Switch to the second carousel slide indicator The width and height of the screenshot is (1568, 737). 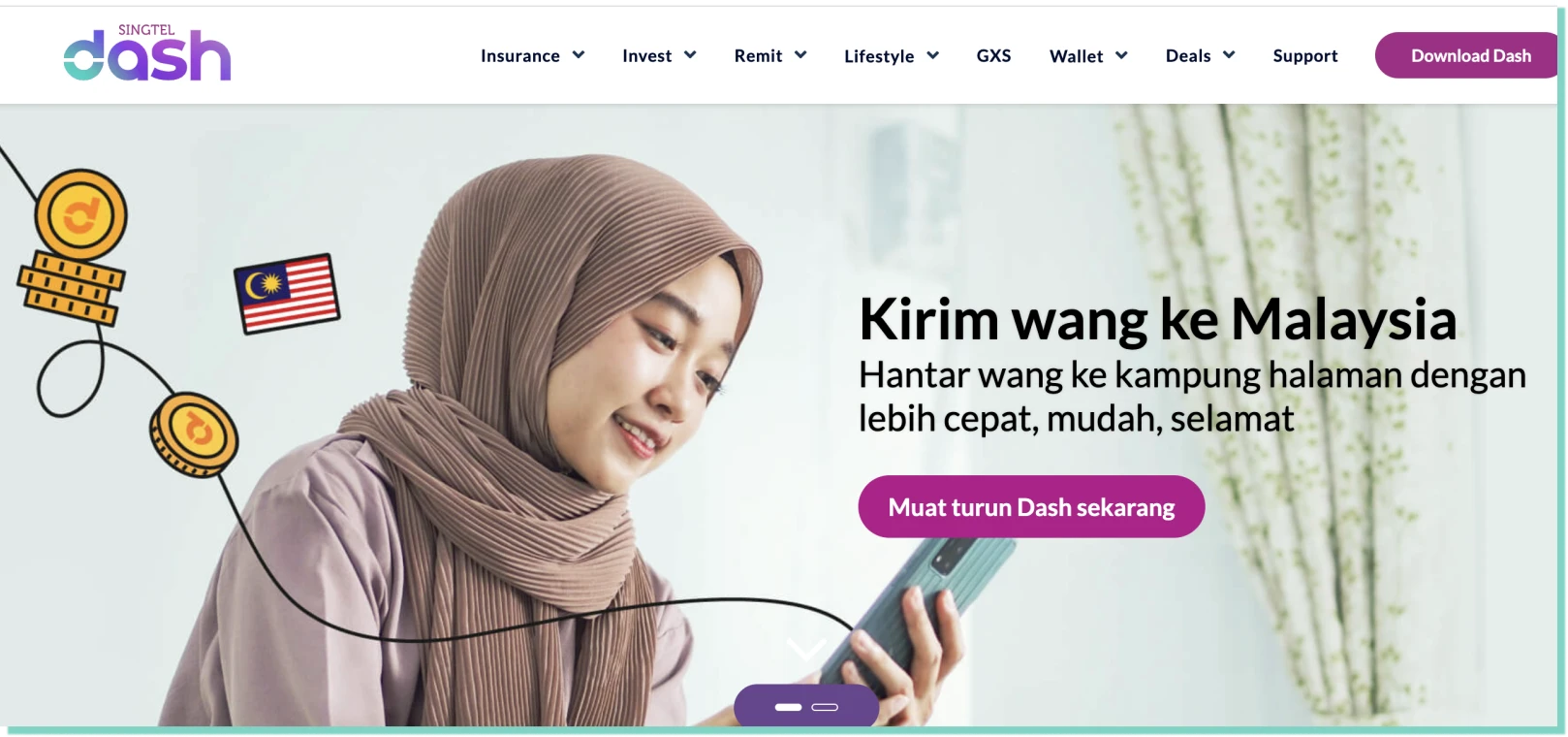click(825, 707)
